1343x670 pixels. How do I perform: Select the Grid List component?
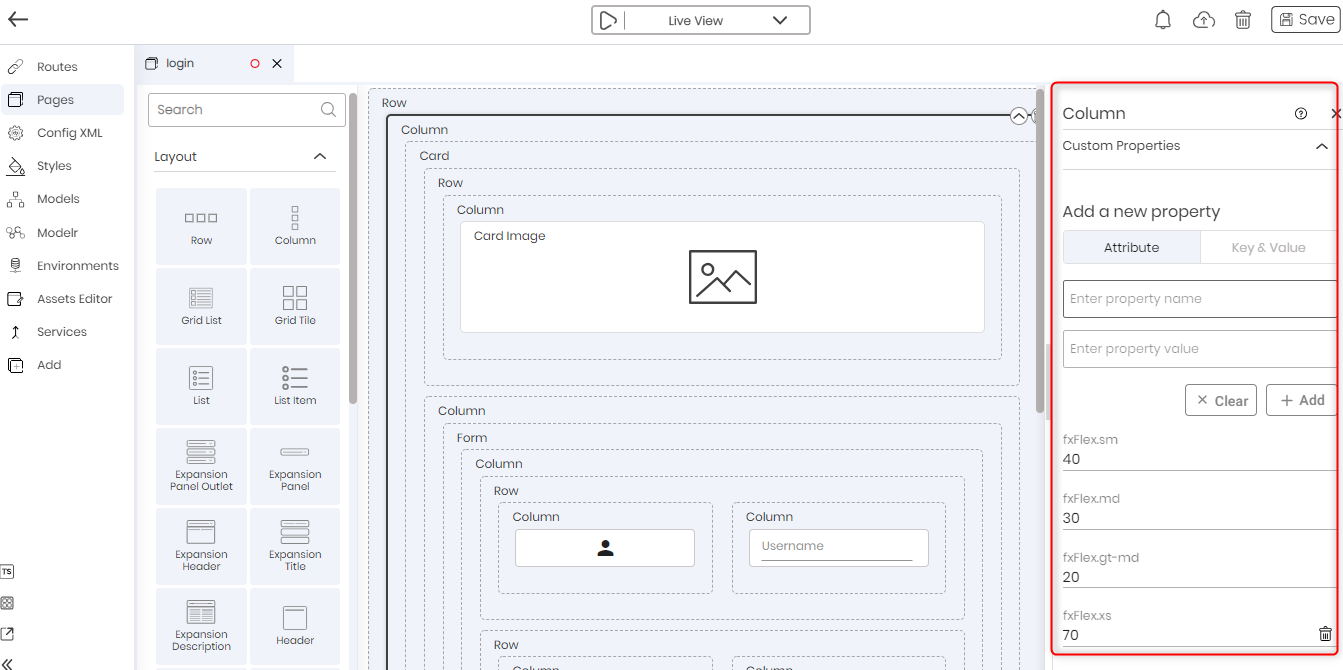[201, 306]
